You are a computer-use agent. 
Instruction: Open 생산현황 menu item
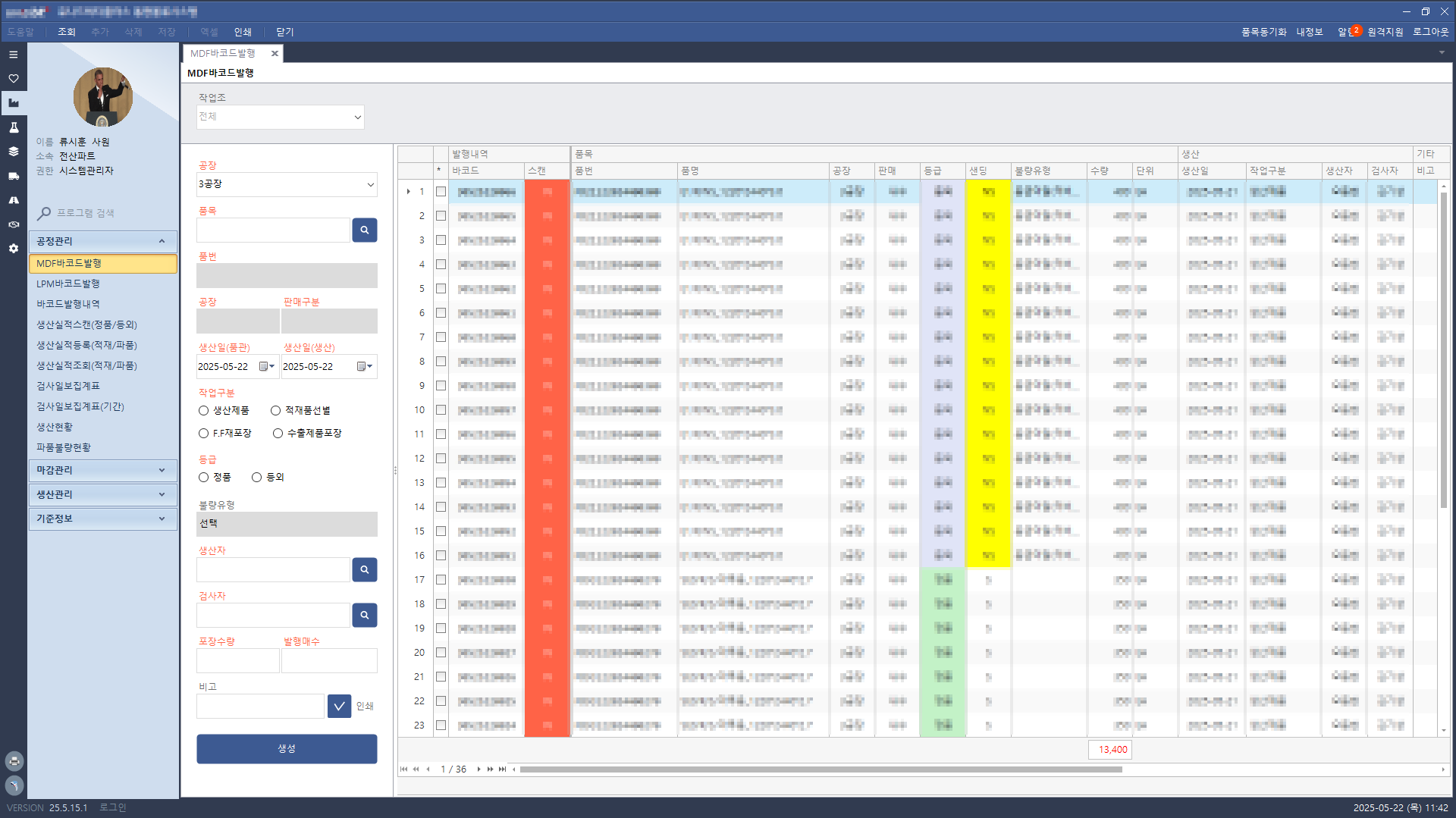(x=55, y=427)
